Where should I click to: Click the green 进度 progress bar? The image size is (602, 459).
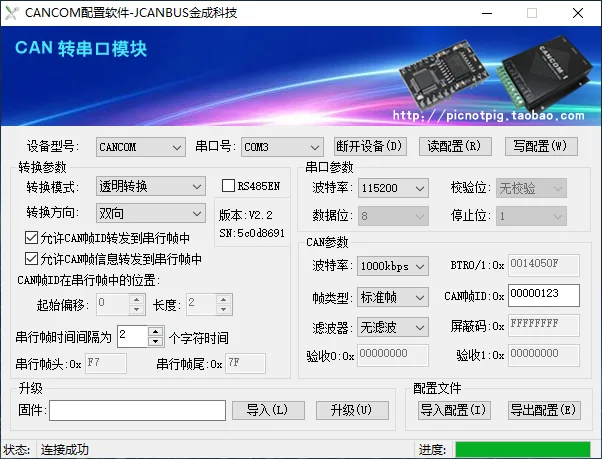pos(523,449)
